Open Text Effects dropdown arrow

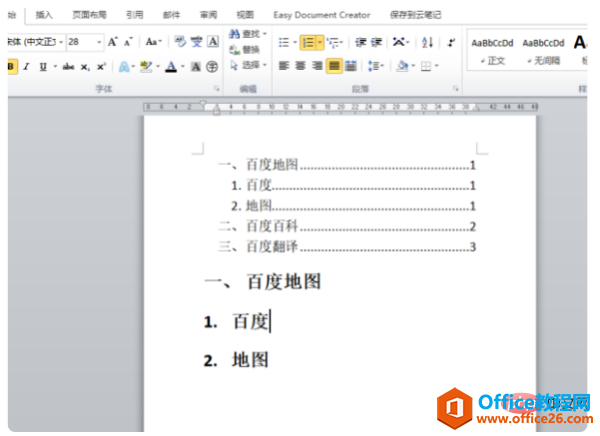click(x=133, y=67)
